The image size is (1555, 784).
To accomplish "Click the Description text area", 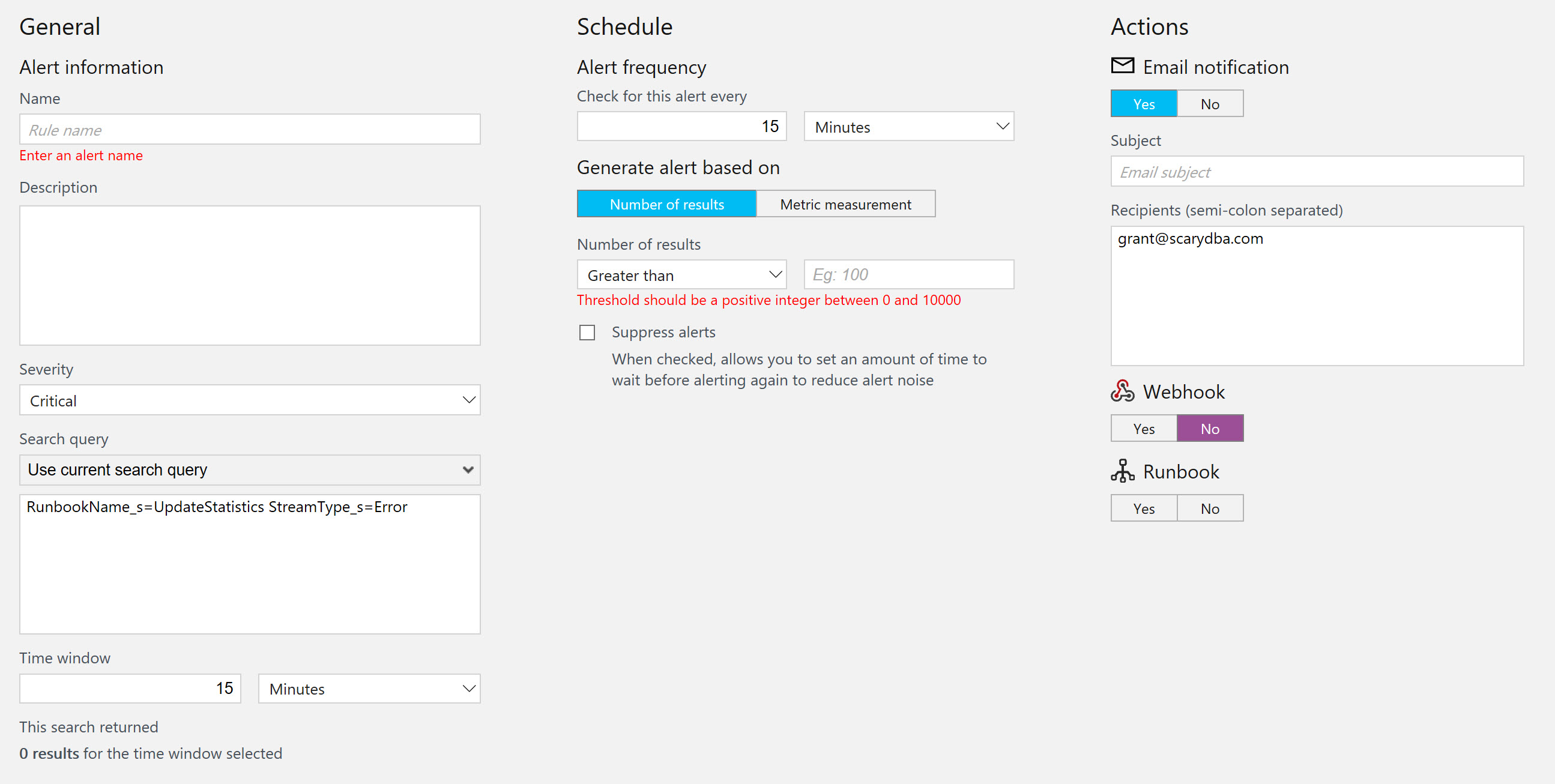I will tap(249, 275).
